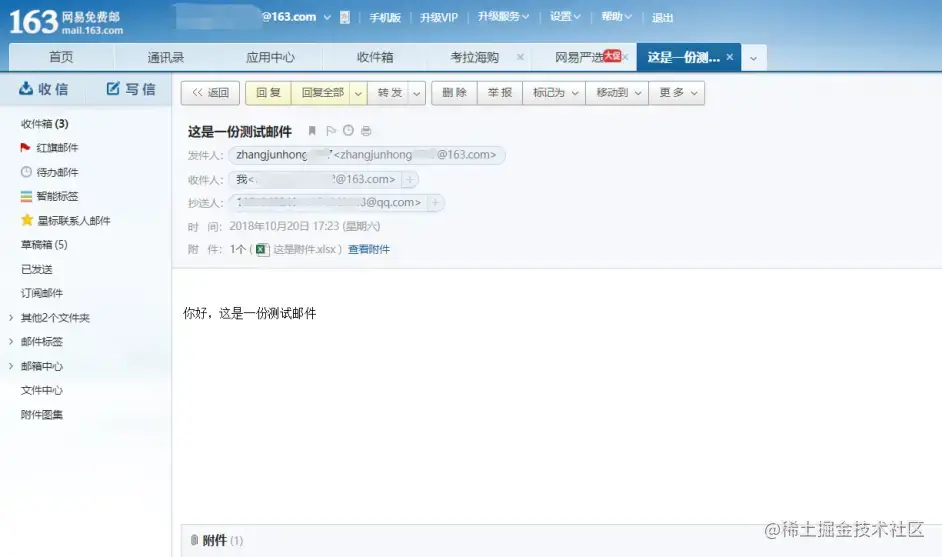This screenshot has width=942, height=557.
Task: Log out using 退出
Action: tap(663, 18)
